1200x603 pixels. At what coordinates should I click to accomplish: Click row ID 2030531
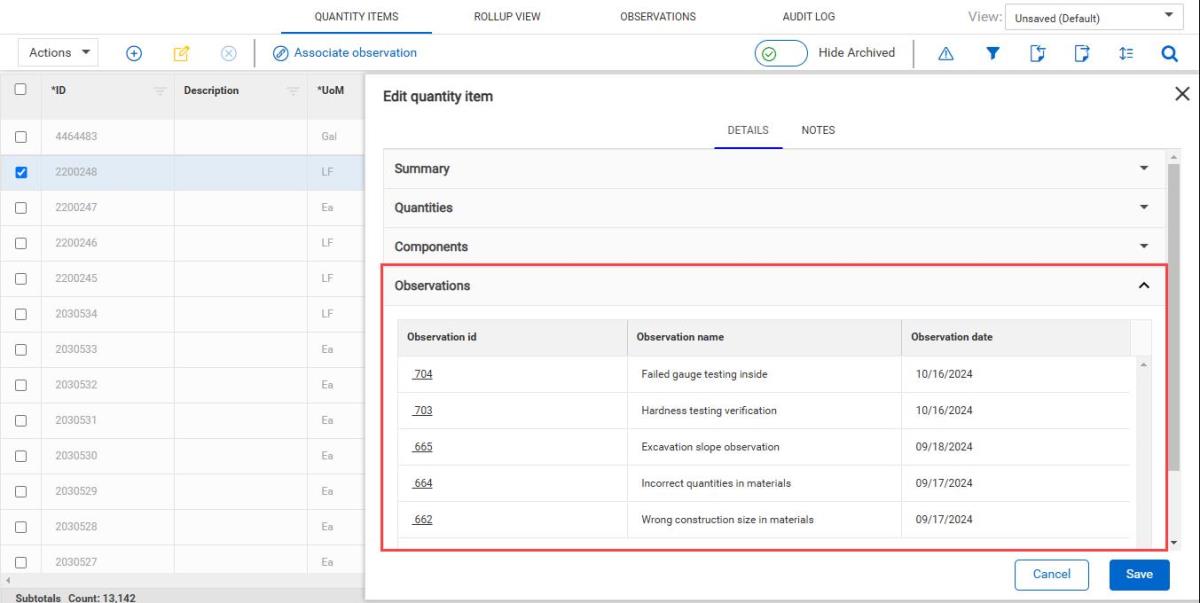(x=76, y=420)
